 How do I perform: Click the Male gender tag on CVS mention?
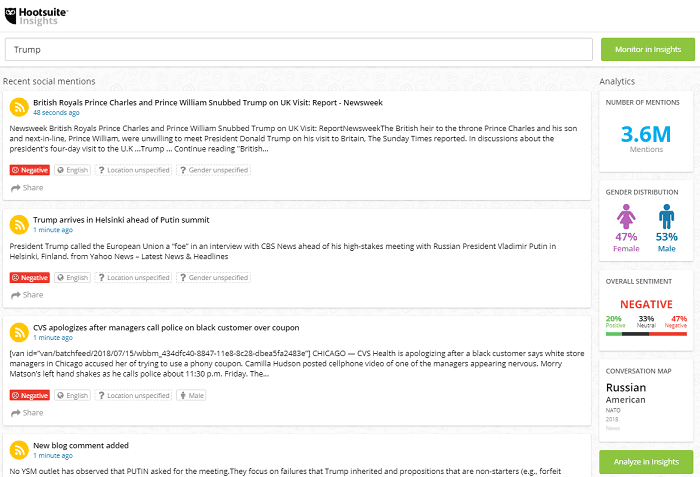(192, 395)
